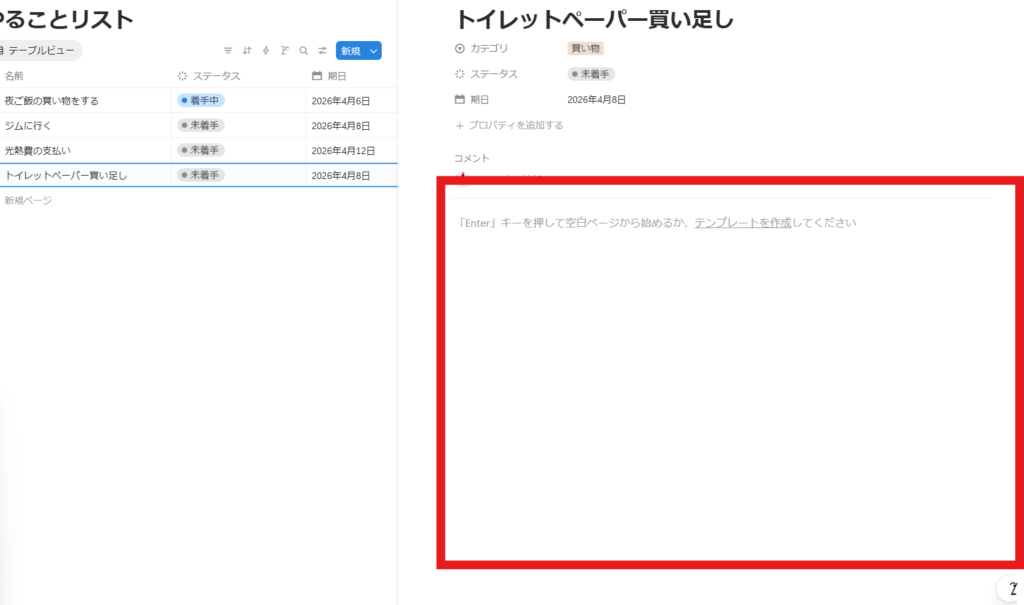Screen dimensions: 1024x605
Task: Open view settings sliders icon
Action: pyautogui.click(x=323, y=51)
